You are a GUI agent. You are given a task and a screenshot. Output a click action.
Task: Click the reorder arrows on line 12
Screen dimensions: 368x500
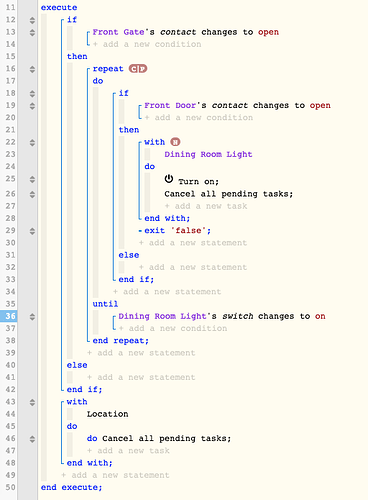(32, 20)
